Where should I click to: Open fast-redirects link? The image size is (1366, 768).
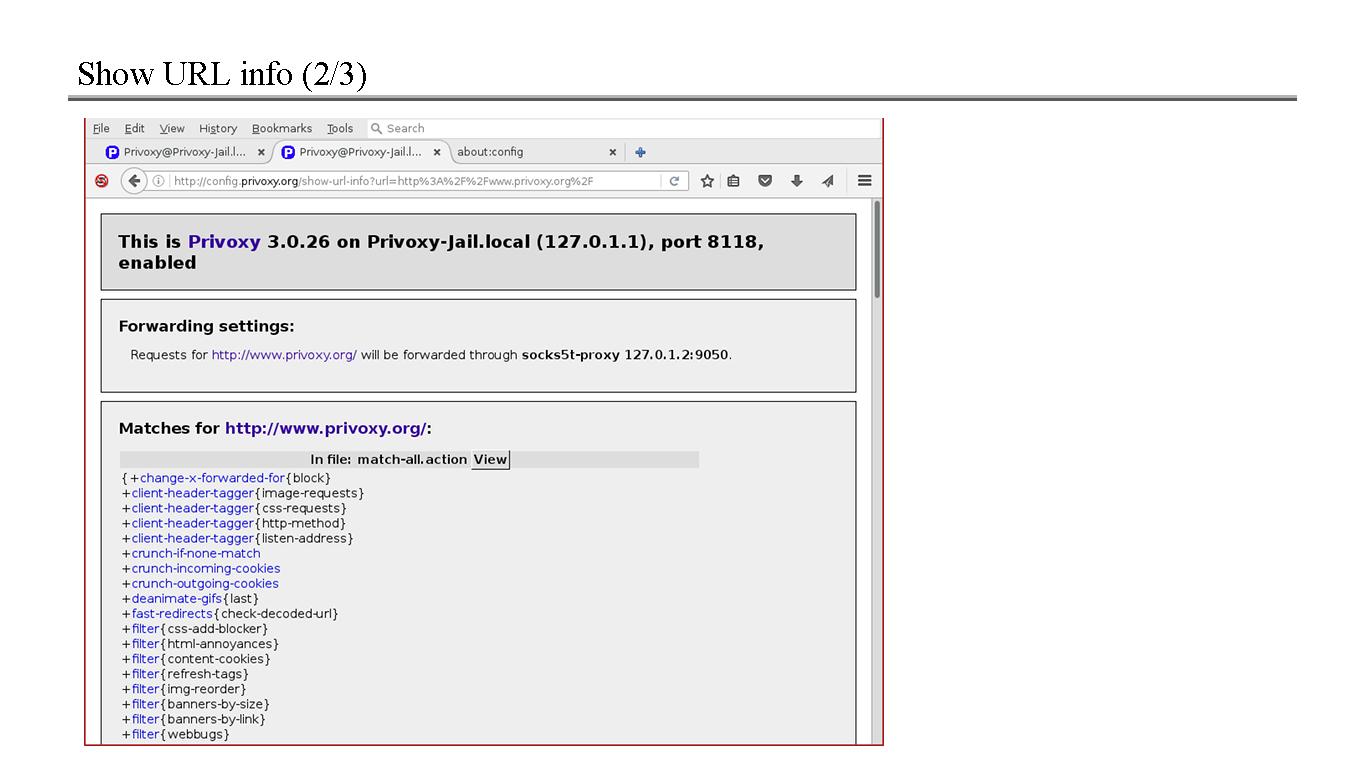coord(172,613)
